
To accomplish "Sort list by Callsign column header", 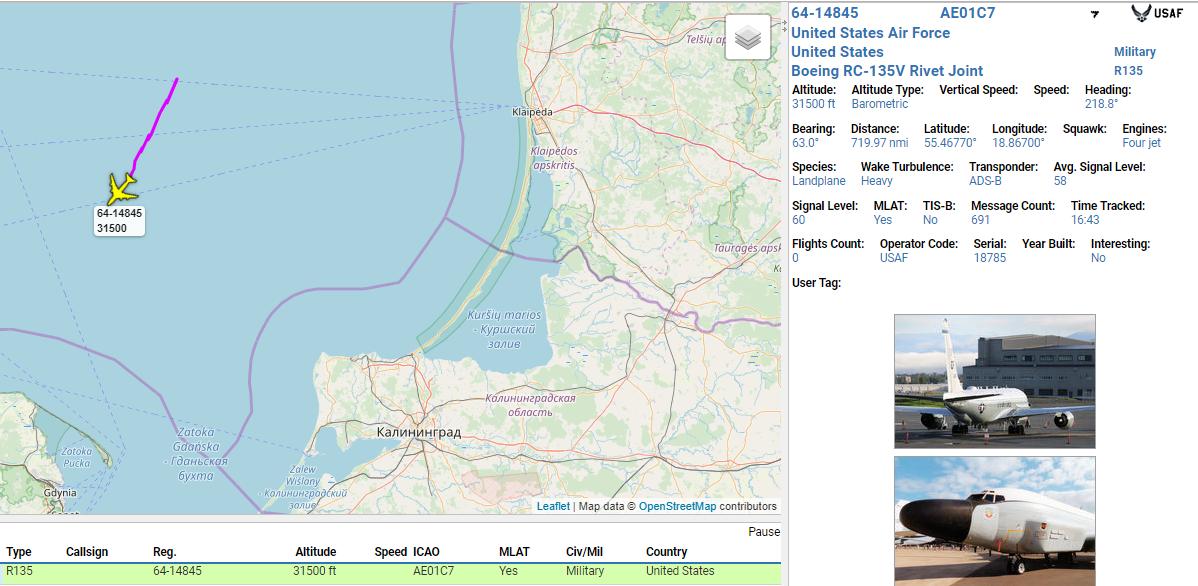I will (87, 552).
